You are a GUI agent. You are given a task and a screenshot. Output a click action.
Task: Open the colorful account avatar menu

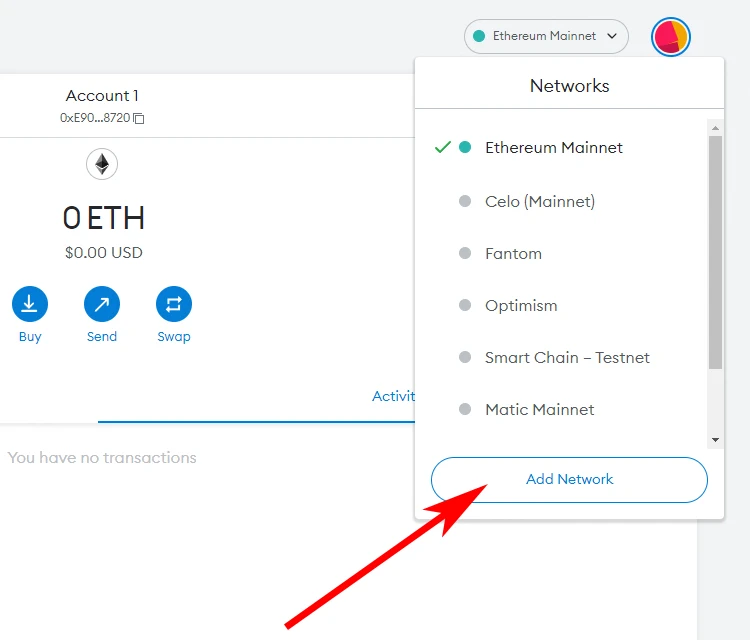click(670, 37)
